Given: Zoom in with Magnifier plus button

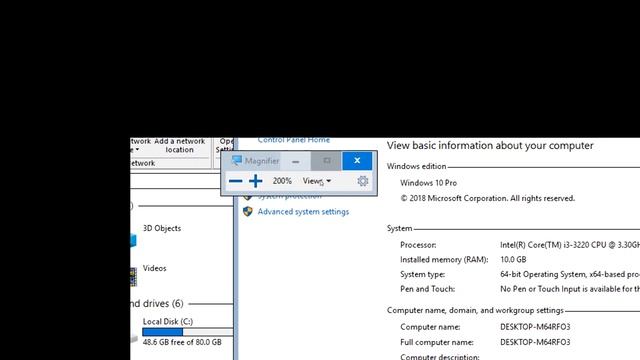Looking at the screenshot, I should tap(256, 181).
